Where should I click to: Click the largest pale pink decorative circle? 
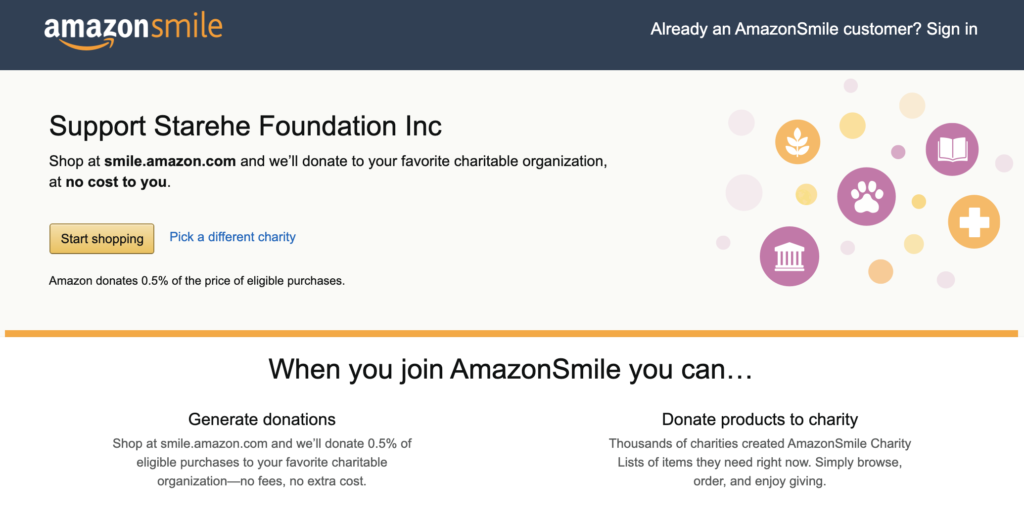click(743, 192)
